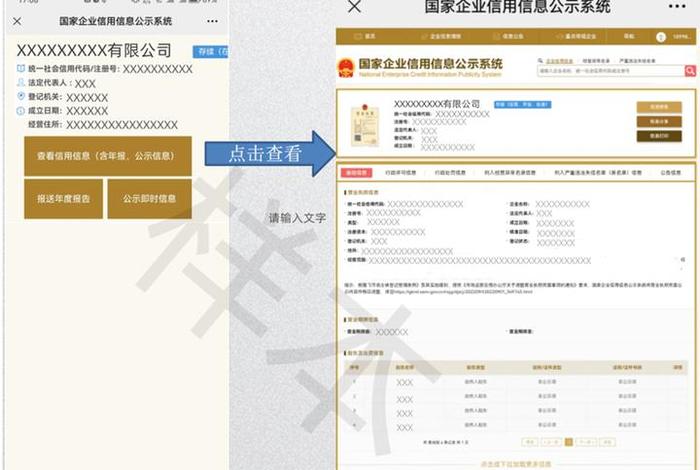The height and width of the screenshot is (470, 700).
Task: Click the lightest gold button in company card
Action: [659, 107]
